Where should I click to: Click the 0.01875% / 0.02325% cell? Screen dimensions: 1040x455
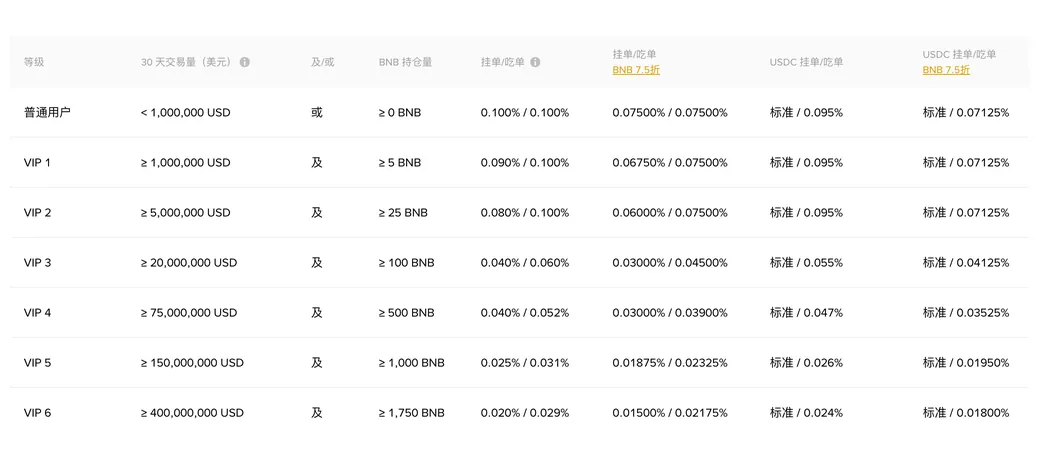click(x=670, y=363)
